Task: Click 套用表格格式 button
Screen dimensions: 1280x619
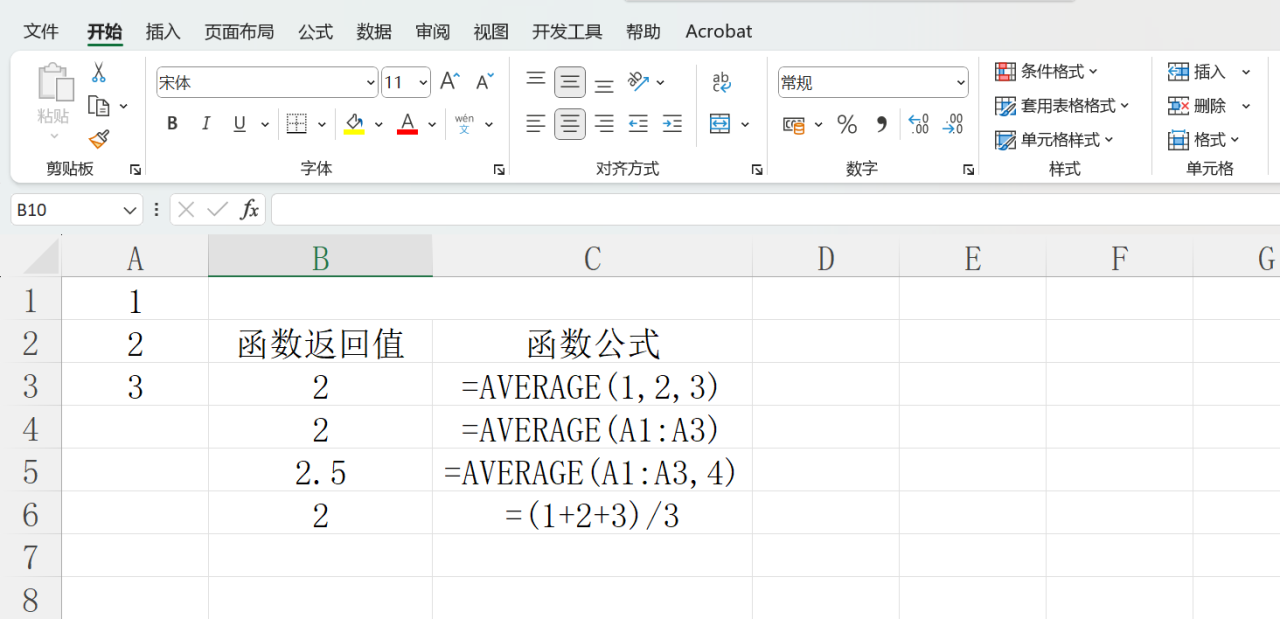Action: (x=1062, y=106)
